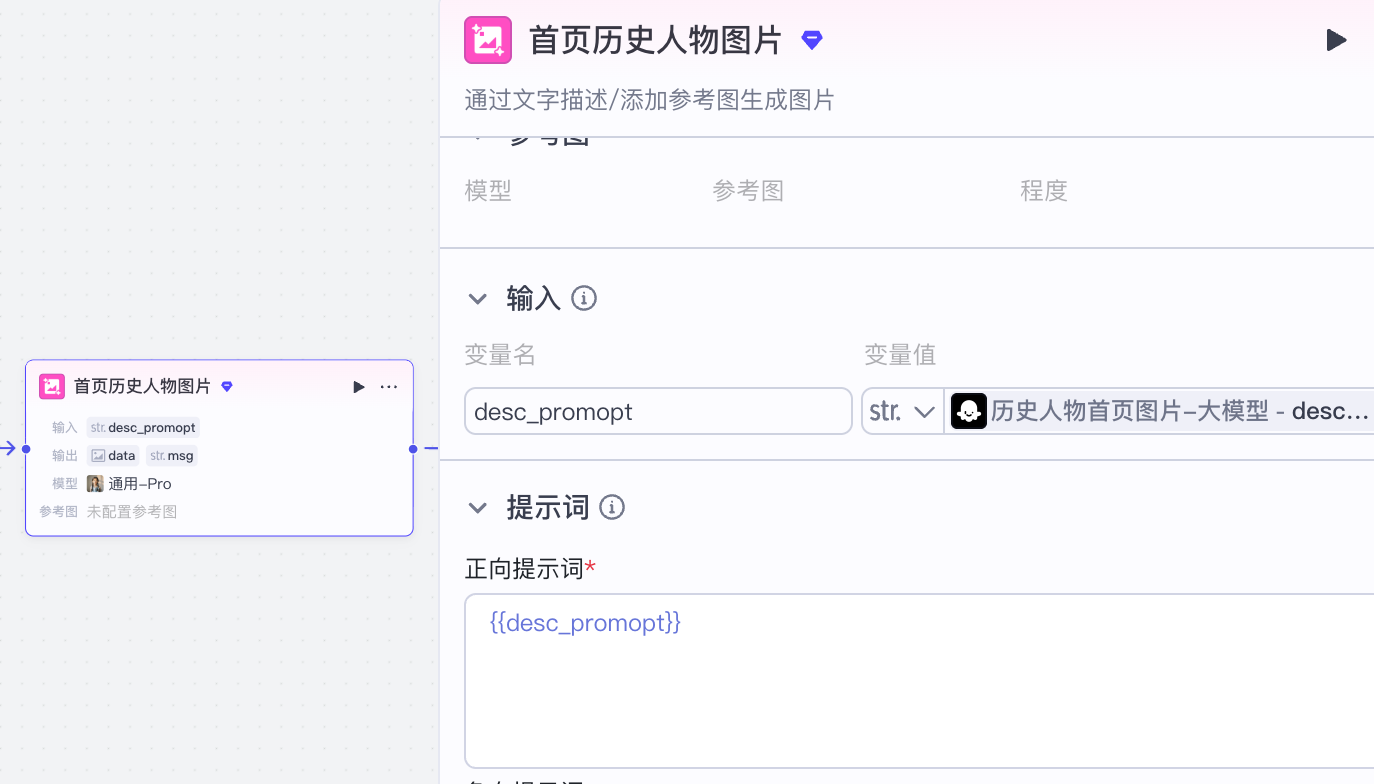The image size is (1374, 784).
Task: Click the small pink image icon on node card
Action: (x=52, y=387)
